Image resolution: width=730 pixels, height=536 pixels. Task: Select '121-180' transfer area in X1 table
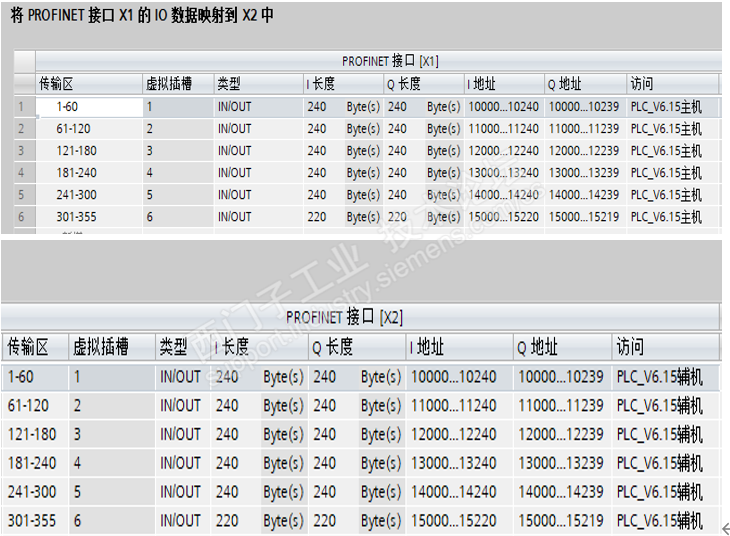(x=76, y=151)
